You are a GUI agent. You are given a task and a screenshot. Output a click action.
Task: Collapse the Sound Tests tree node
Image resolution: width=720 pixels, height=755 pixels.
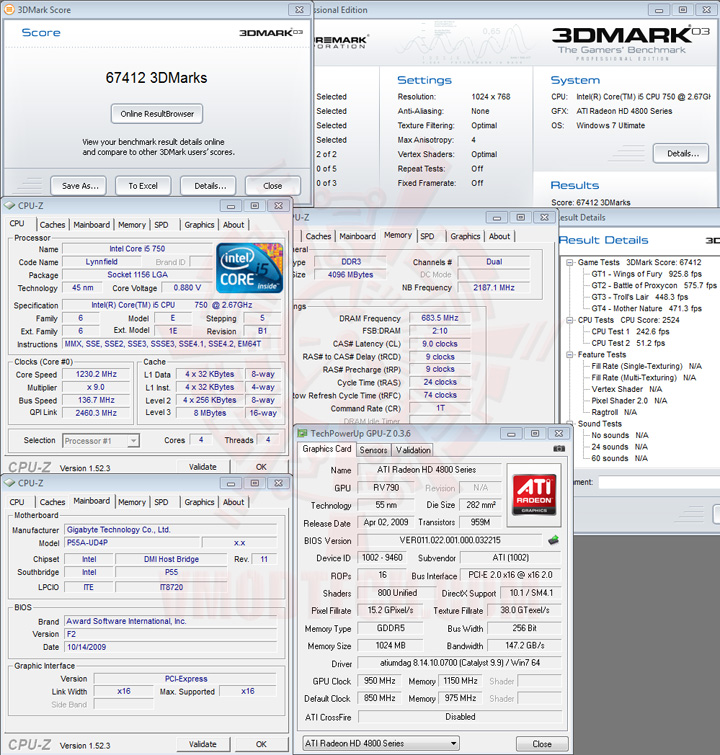coord(570,424)
